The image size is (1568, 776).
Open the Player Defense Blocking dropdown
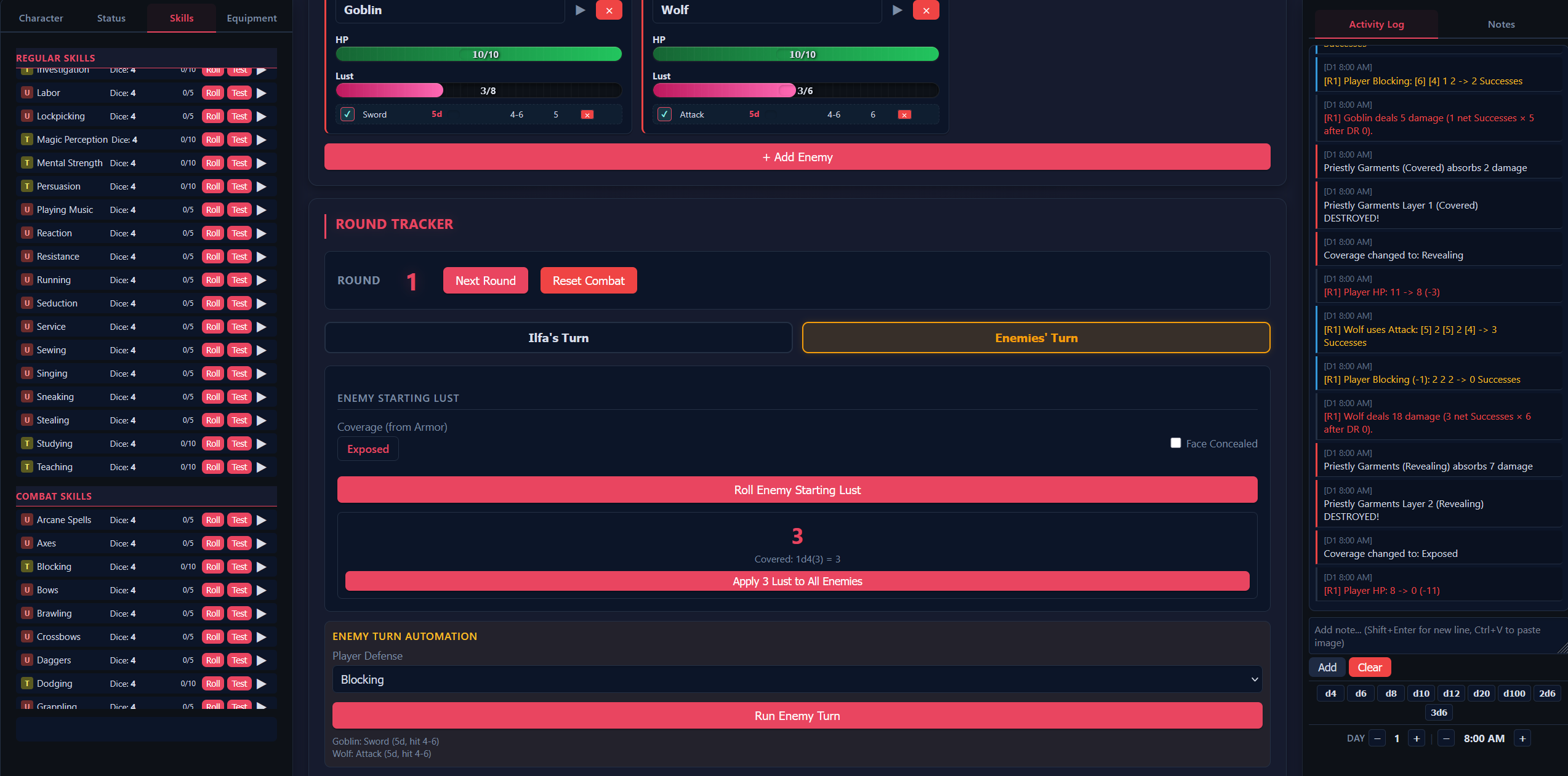[x=797, y=679]
